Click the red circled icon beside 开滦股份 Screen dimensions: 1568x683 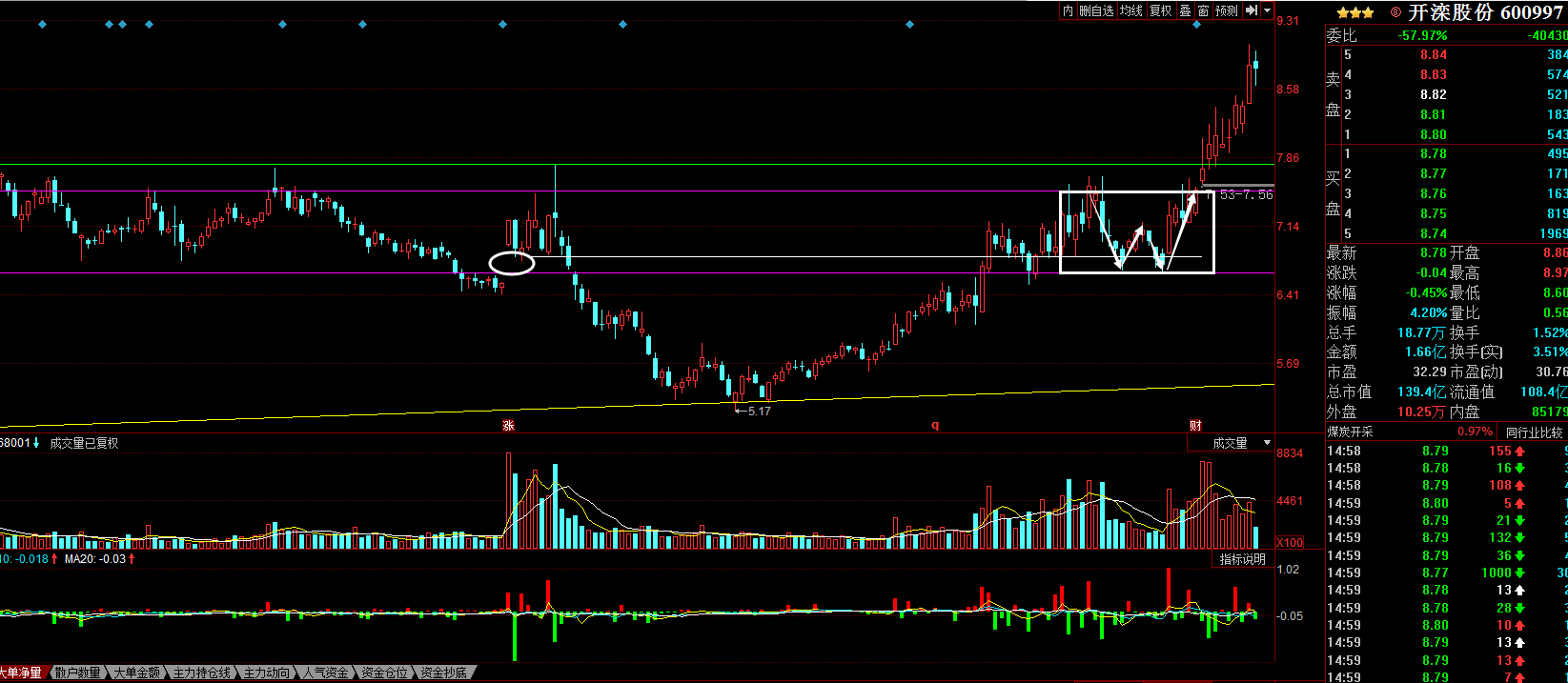(x=1395, y=12)
